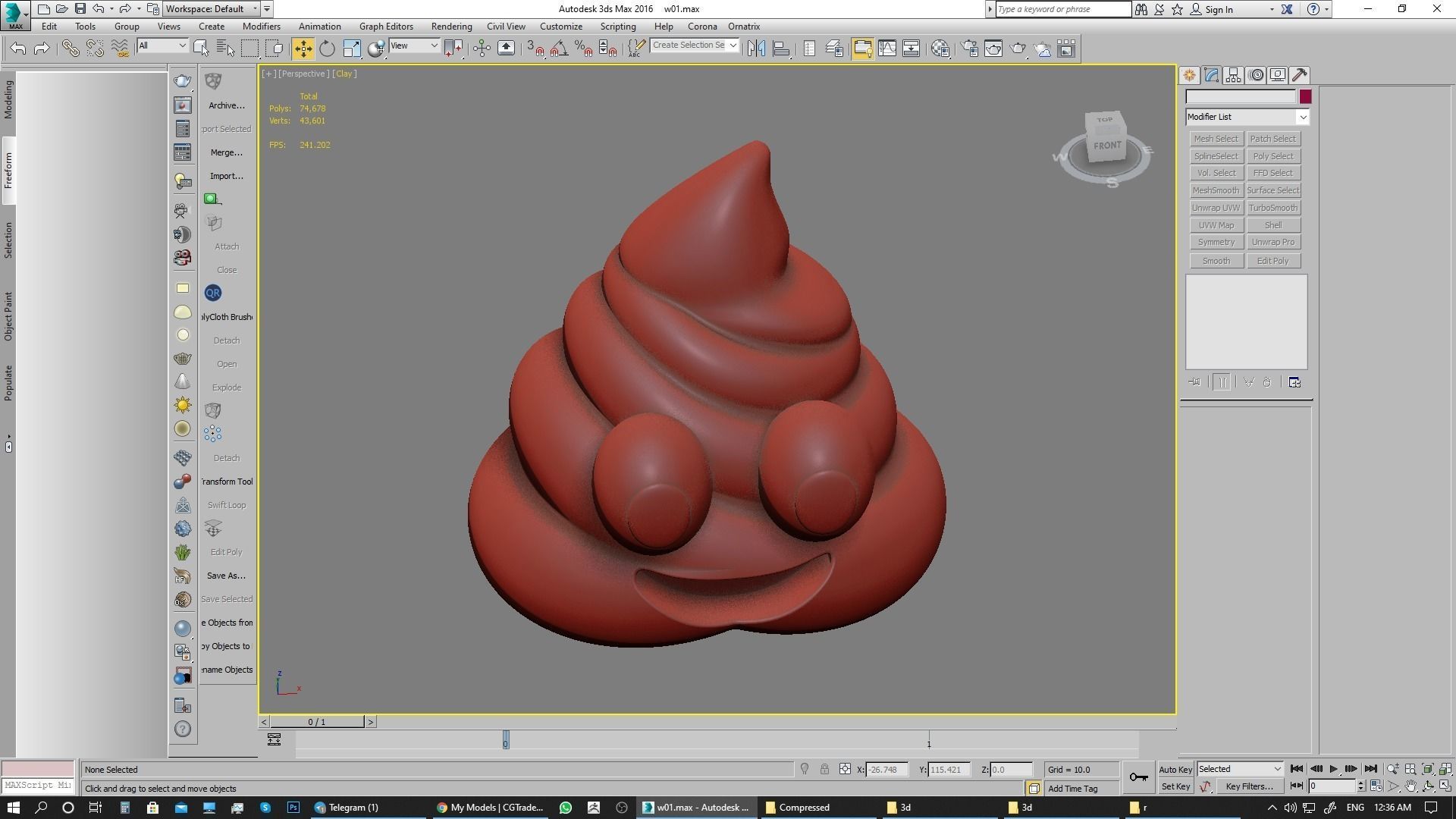The height and width of the screenshot is (819, 1456).
Task: Open the Graph Editors menu
Action: (386, 27)
